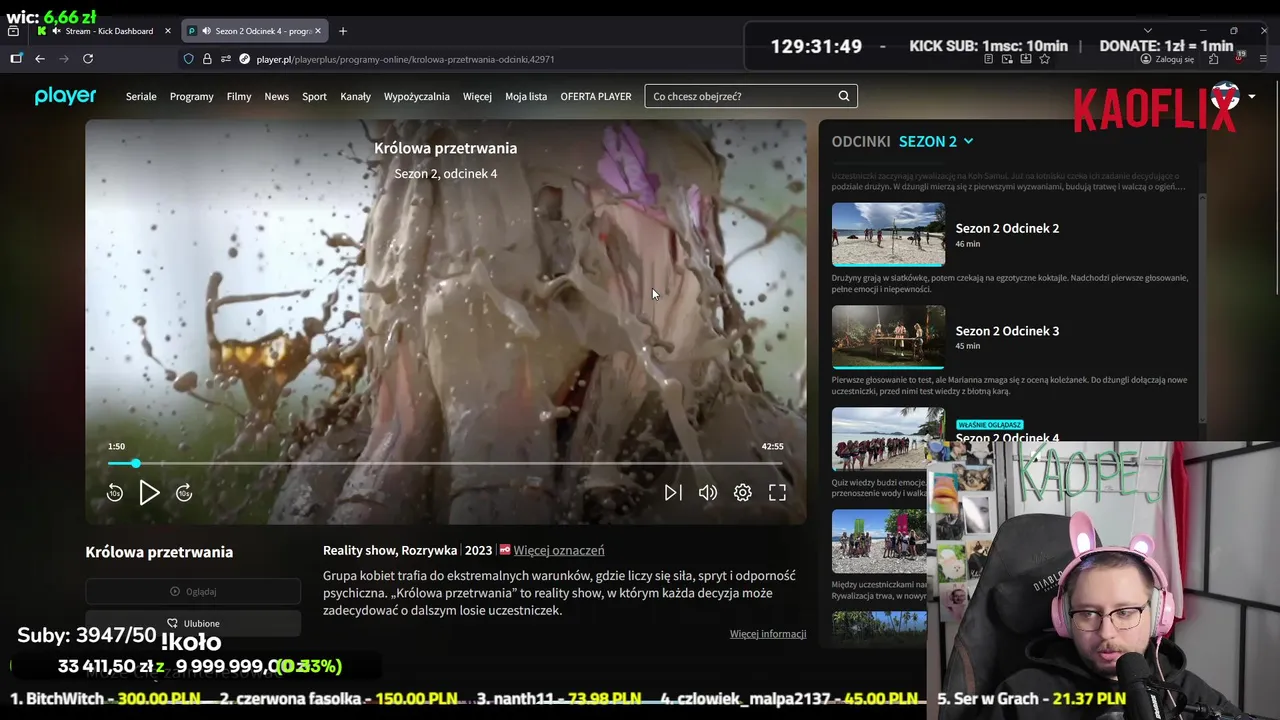Click the browser forward arrow
Screen dimensions: 1280x720
click(64, 59)
